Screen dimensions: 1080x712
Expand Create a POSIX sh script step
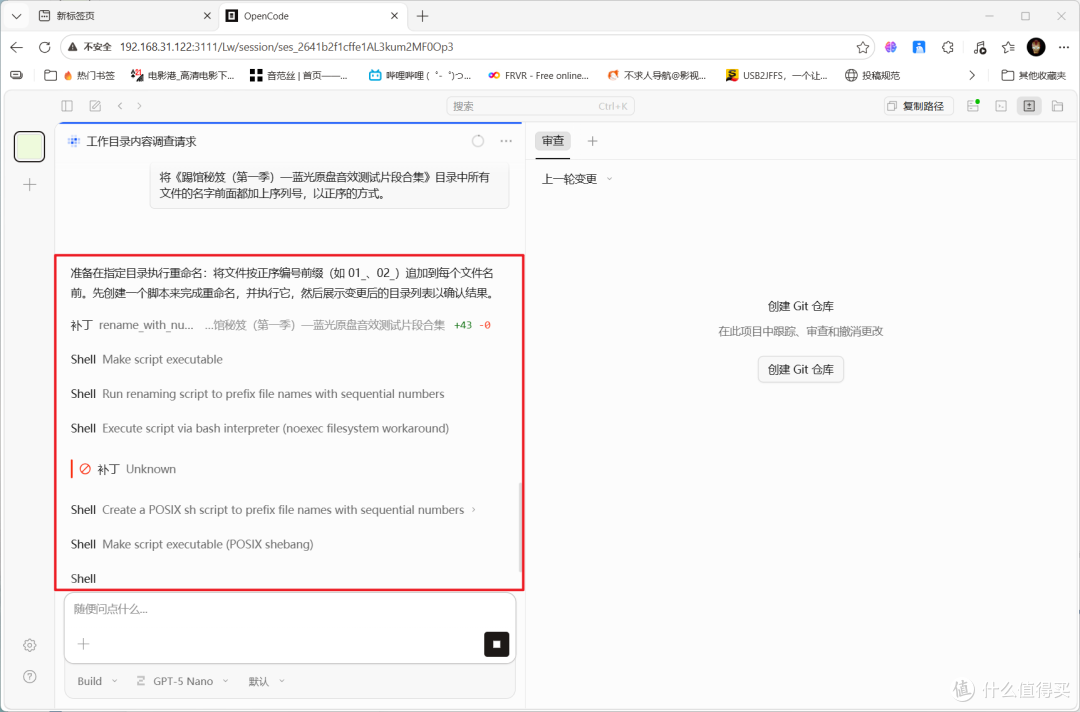273,510
